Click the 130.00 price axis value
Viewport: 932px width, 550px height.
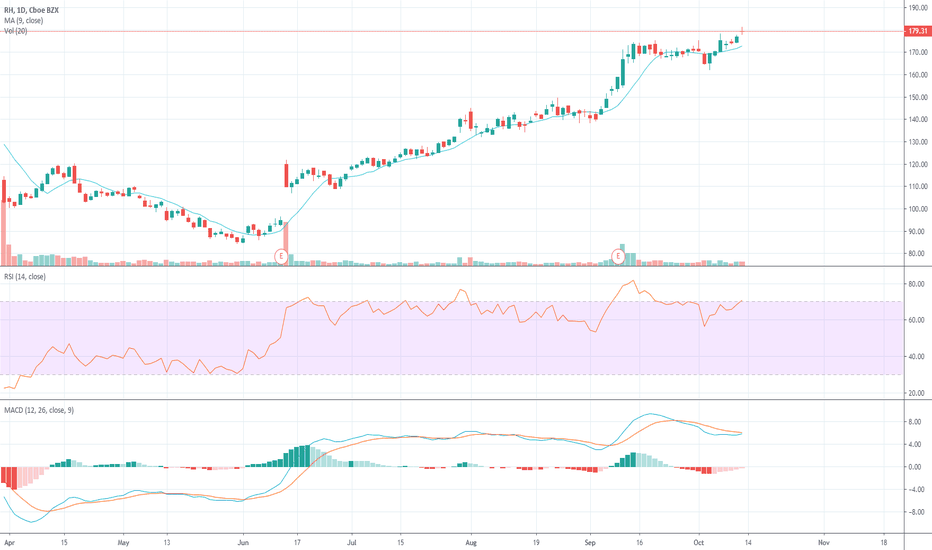[918, 142]
